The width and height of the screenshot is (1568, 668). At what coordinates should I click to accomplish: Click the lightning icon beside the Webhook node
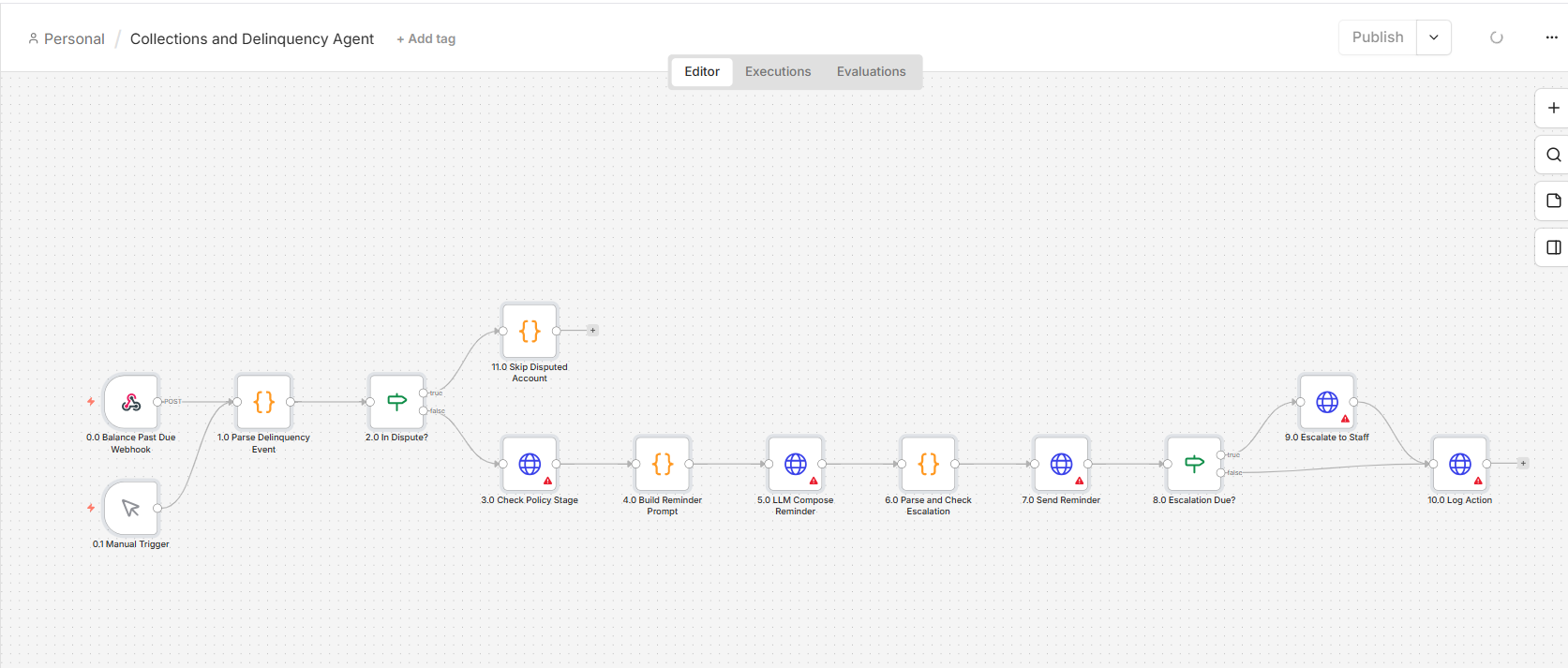[x=91, y=402]
